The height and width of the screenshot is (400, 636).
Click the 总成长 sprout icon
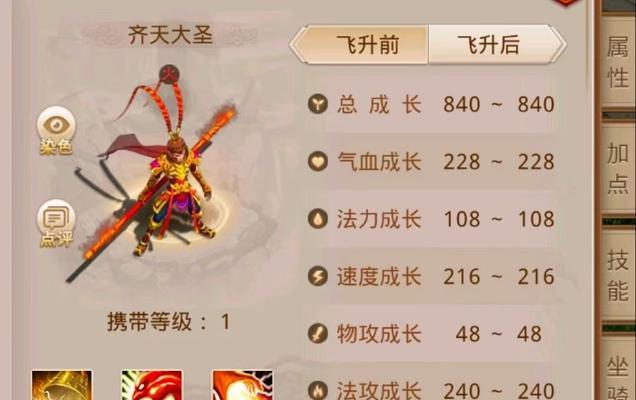pyautogui.click(x=318, y=104)
